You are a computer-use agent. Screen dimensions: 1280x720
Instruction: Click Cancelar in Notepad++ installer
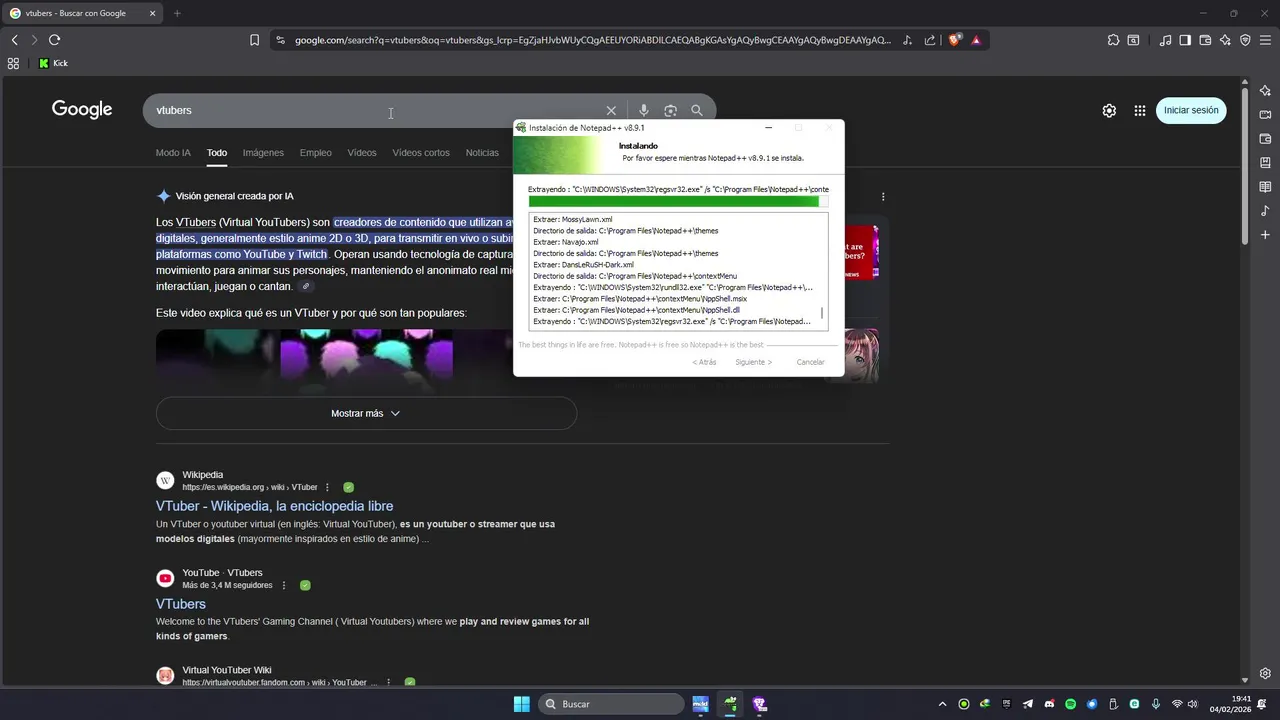pos(811,362)
